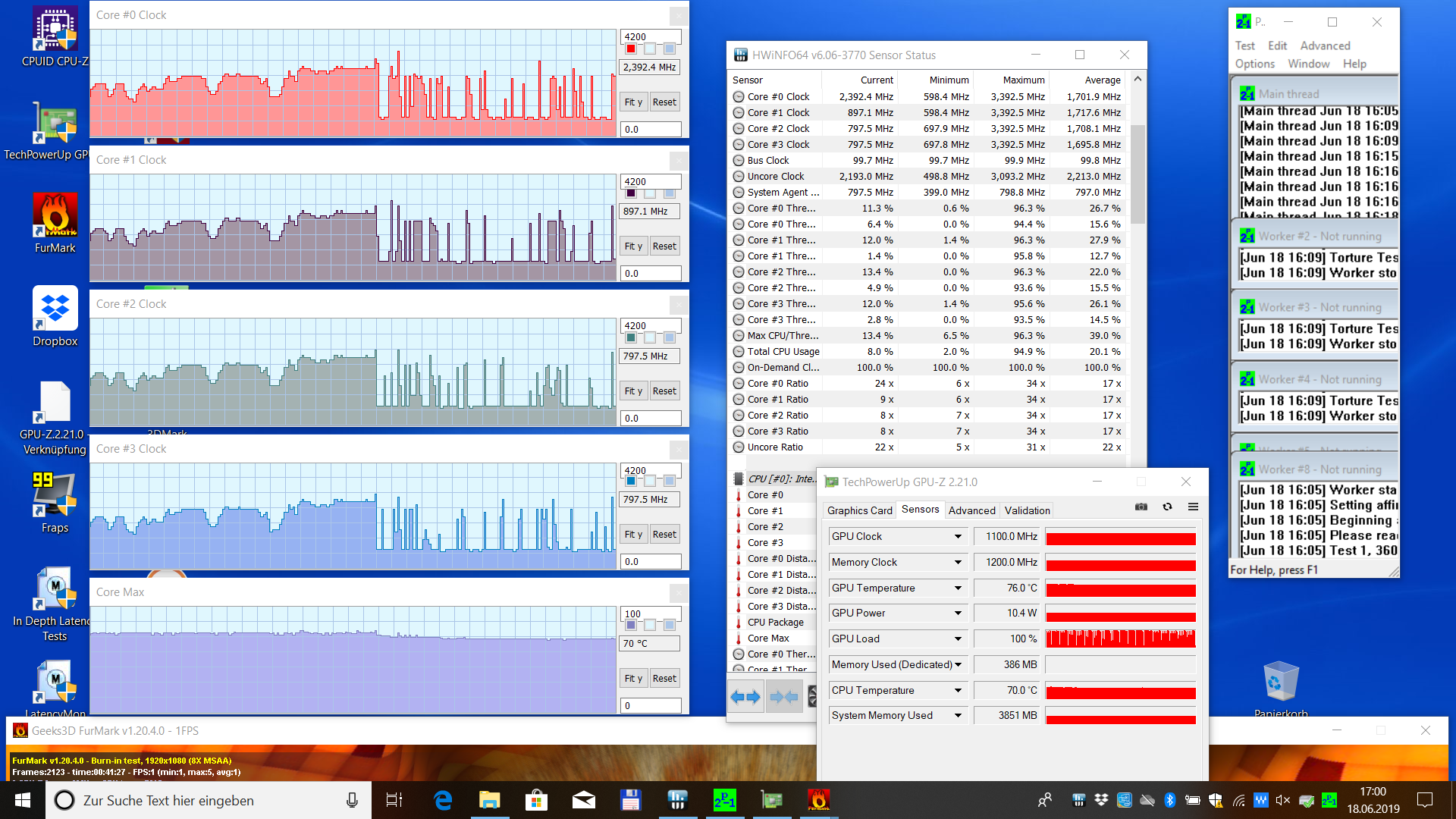This screenshot has height=819, width=1456.
Task: Click the HWiNFO collapse arrows button
Action: pyautogui.click(x=783, y=696)
